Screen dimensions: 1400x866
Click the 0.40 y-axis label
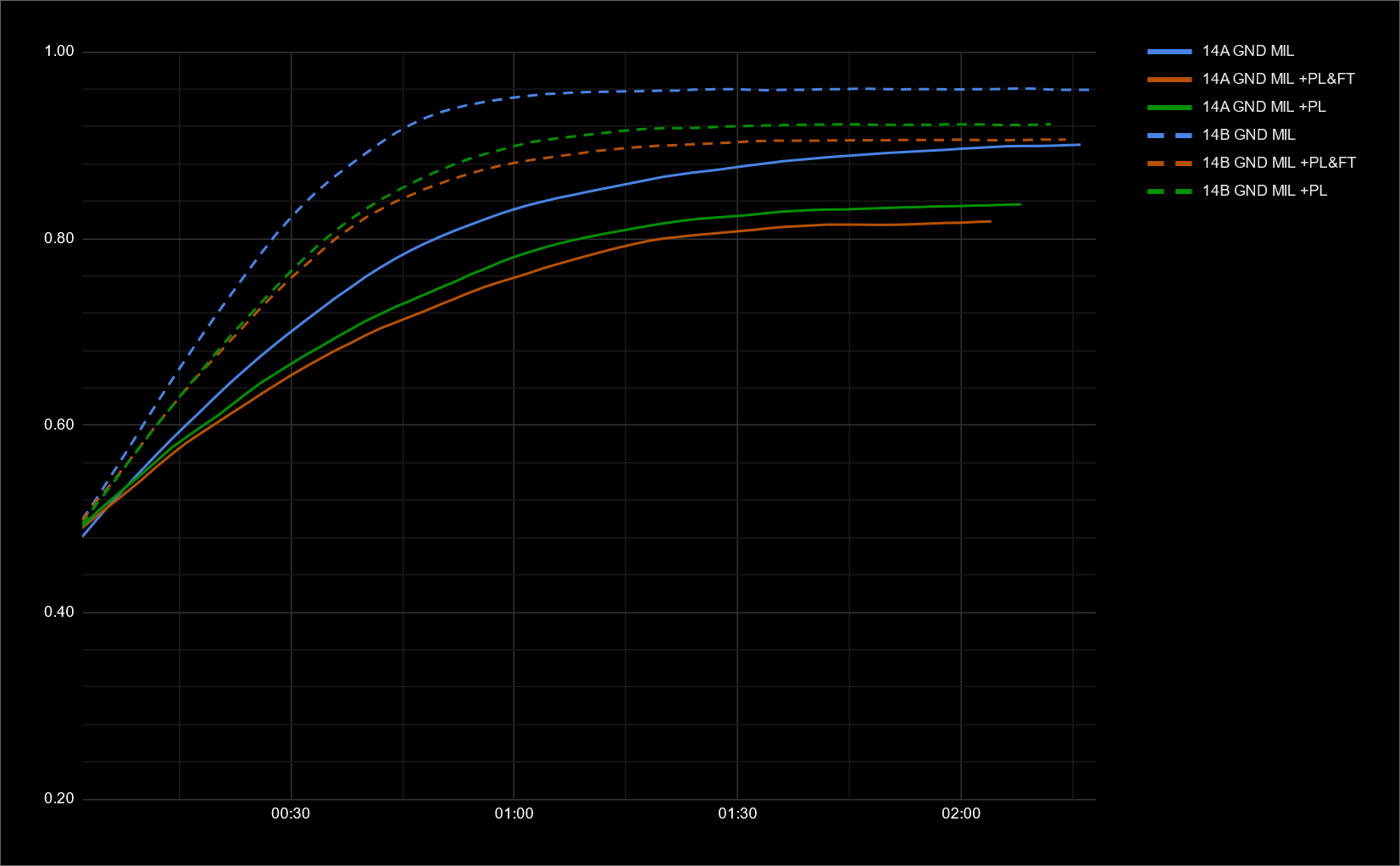(59, 612)
